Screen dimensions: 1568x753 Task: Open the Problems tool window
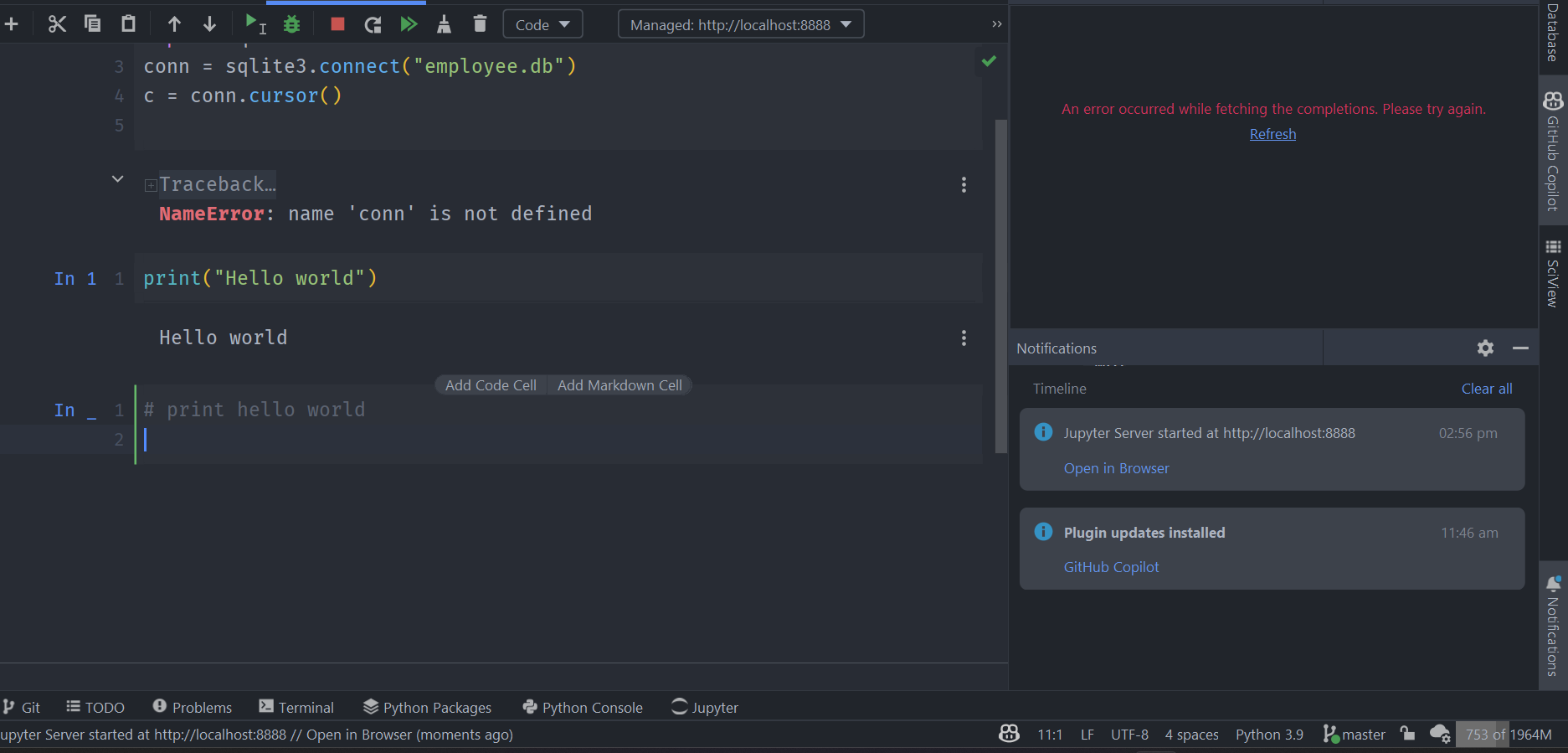193,708
